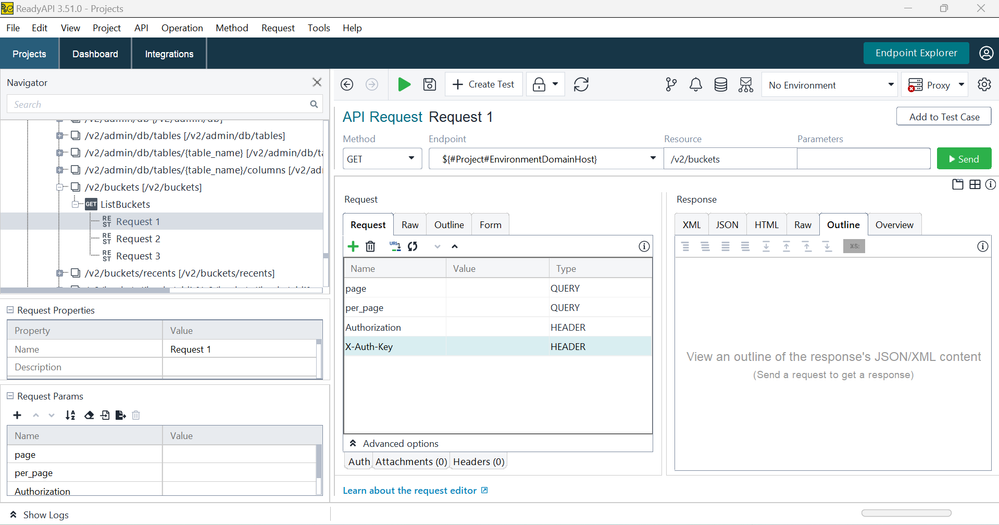The width and height of the screenshot is (999, 525).
Task: Open the Tools menu
Action: (318, 28)
